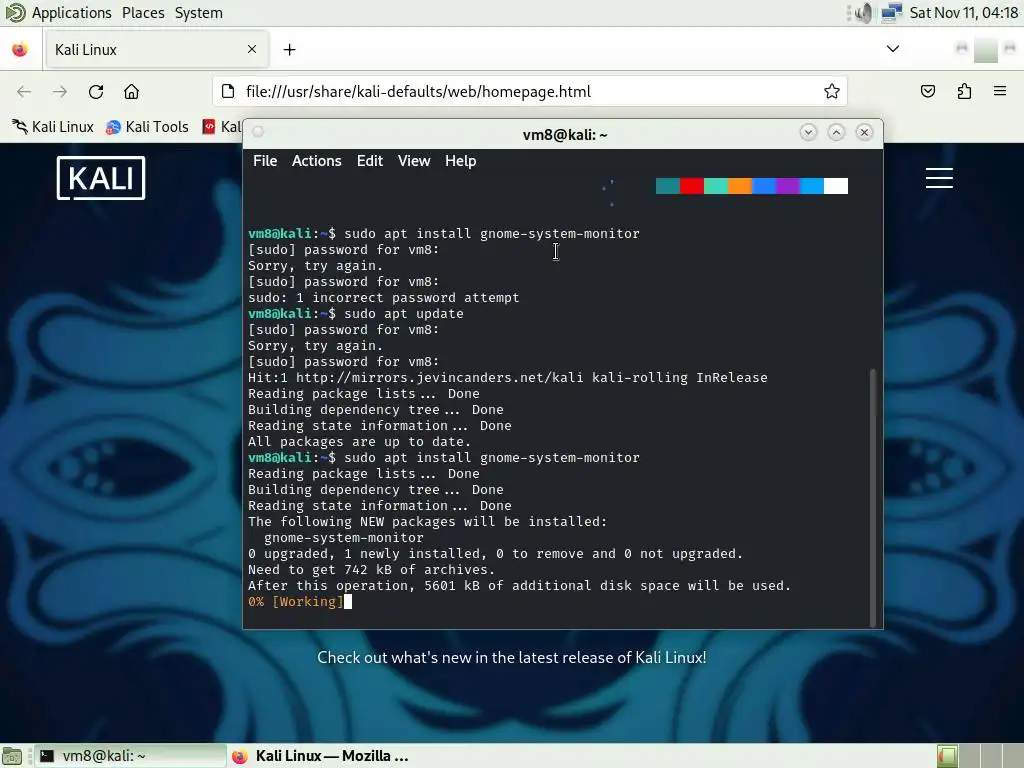The height and width of the screenshot is (768, 1024).
Task: Open the homepage hamburger navigation menu
Action: (x=939, y=178)
